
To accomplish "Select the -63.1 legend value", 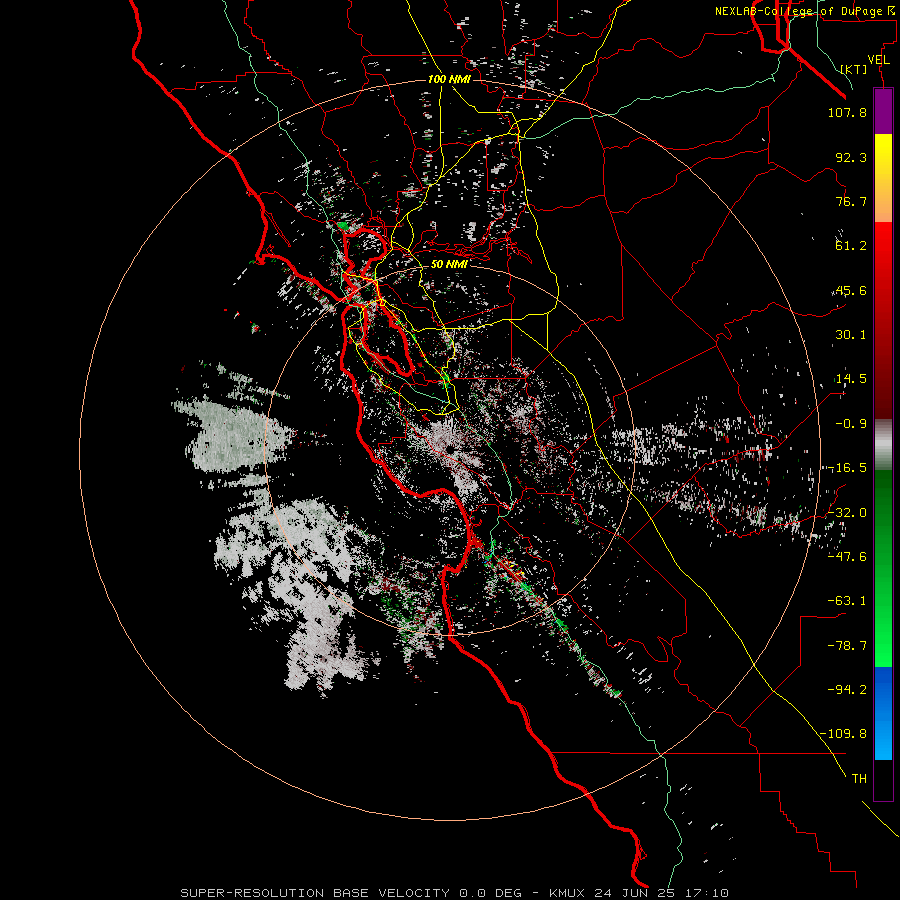I will 847,601.
